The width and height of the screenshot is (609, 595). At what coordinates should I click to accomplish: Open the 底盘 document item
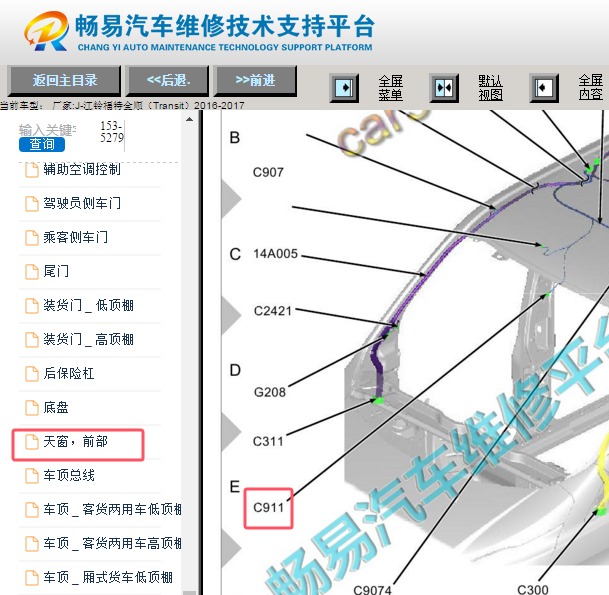[56, 407]
